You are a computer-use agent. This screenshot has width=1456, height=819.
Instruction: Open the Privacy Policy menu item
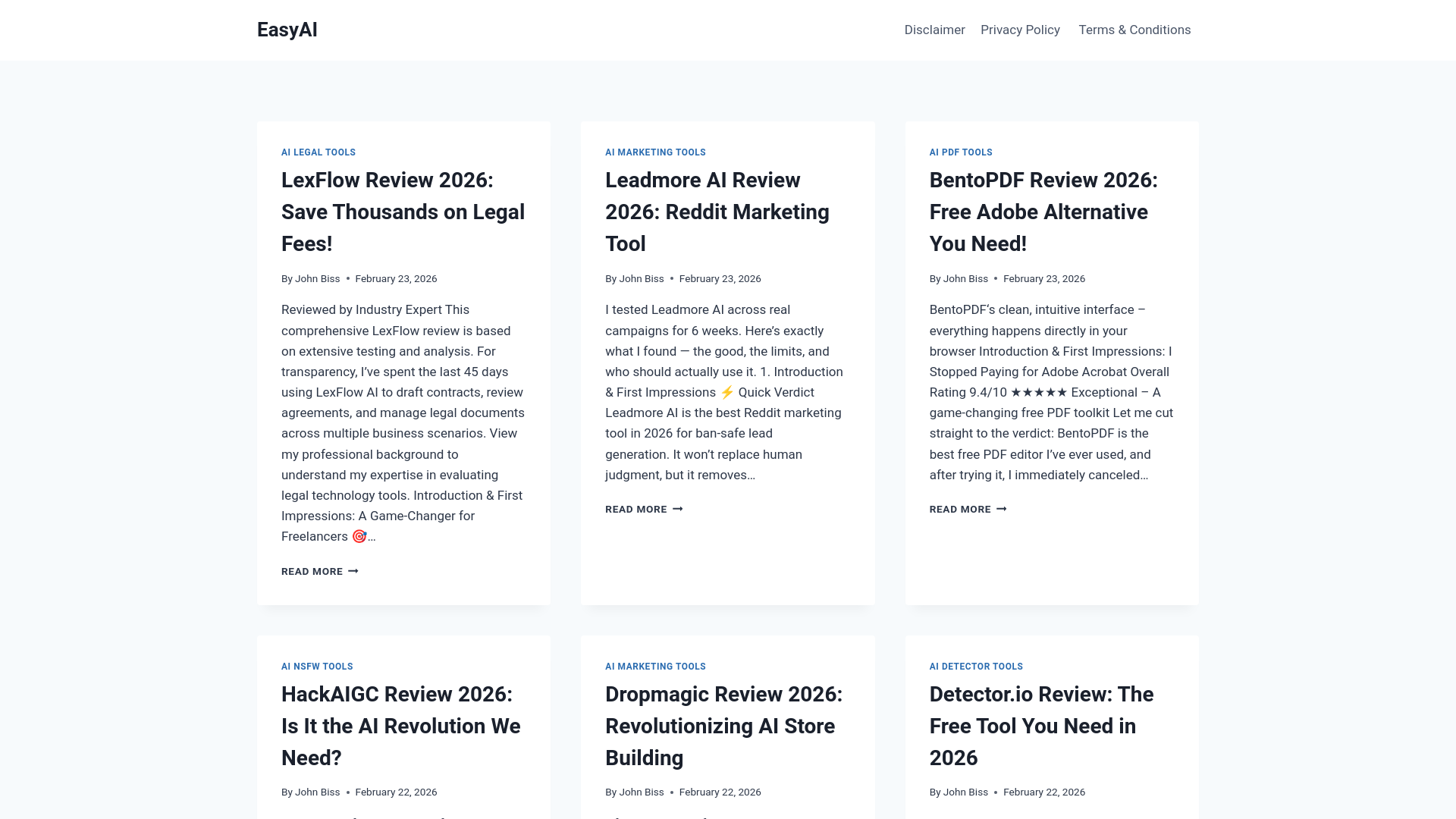(1020, 30)
